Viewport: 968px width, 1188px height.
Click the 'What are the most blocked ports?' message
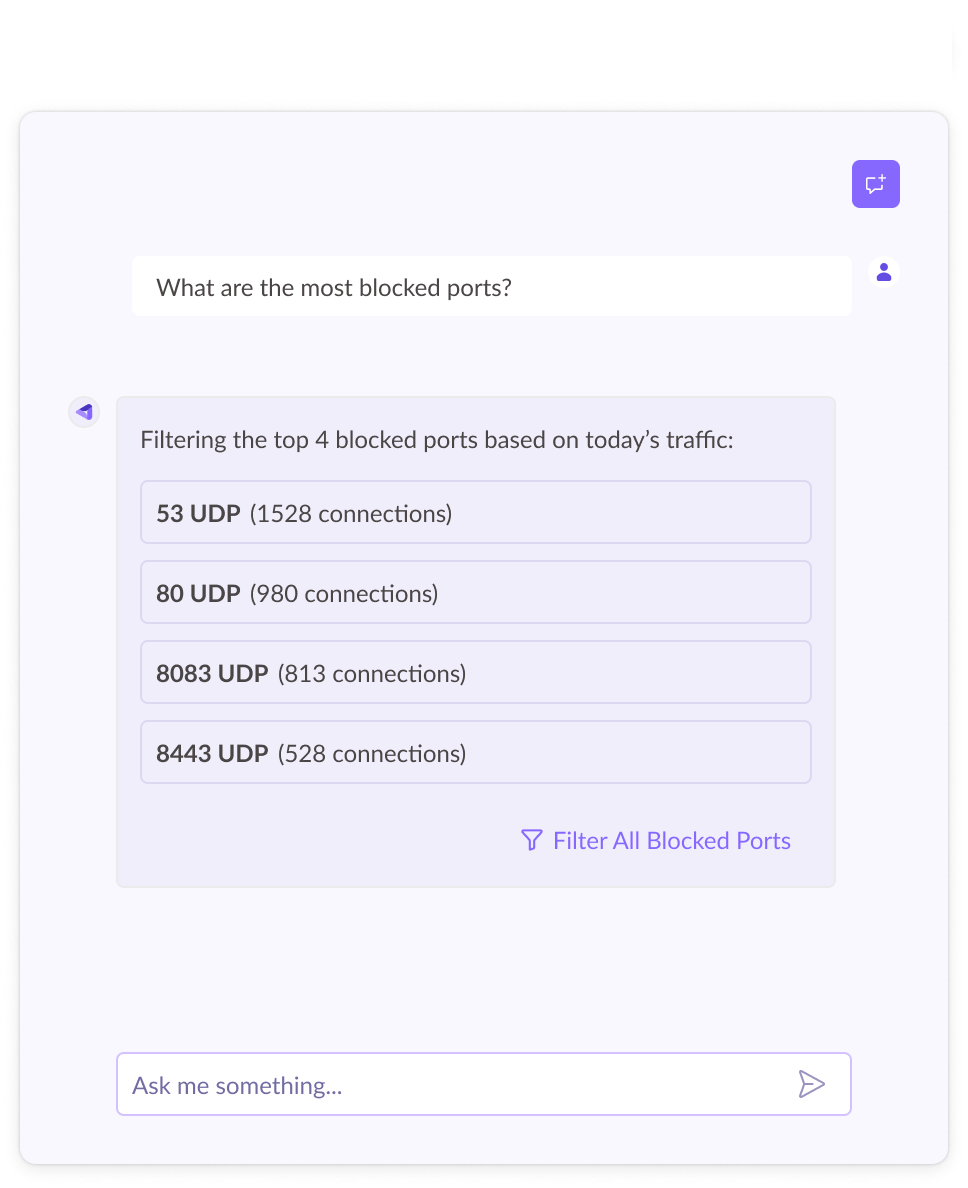(334, 288)
